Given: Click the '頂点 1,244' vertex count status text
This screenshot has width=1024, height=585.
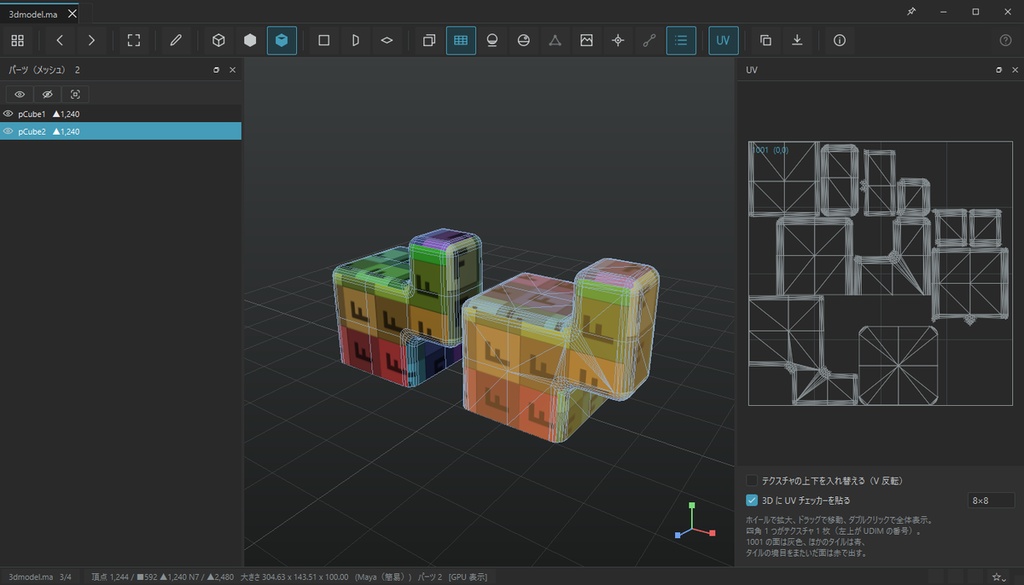Looking at the screenshot, I should click(x=110, y=577).
